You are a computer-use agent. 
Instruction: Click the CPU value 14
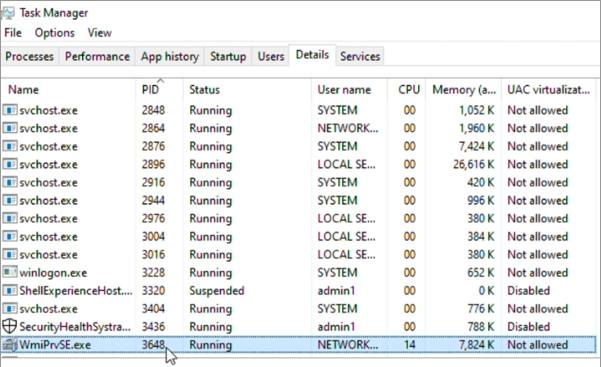(x=409, y=344)
